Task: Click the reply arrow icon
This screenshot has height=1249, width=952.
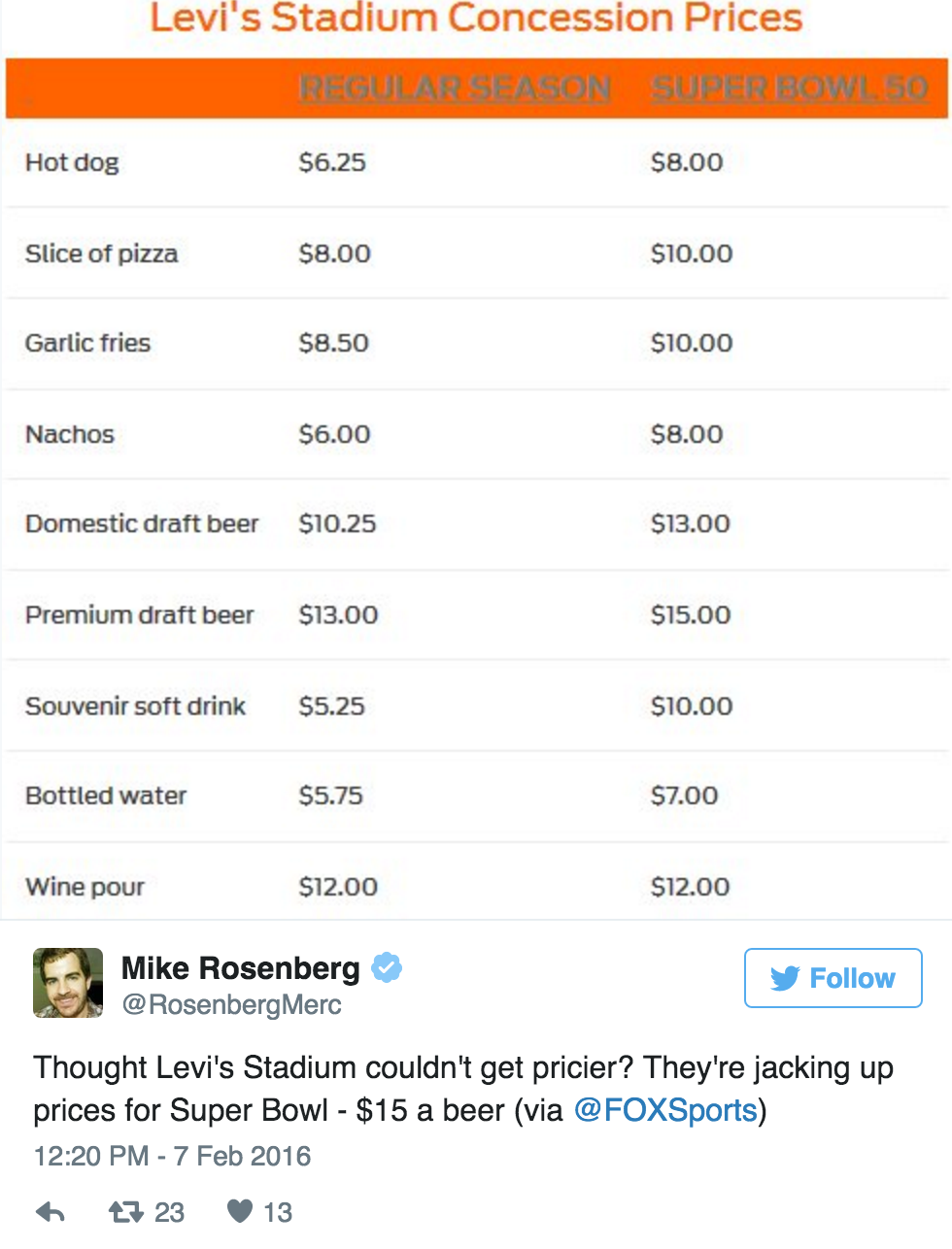Action: tap(50, 1212)
